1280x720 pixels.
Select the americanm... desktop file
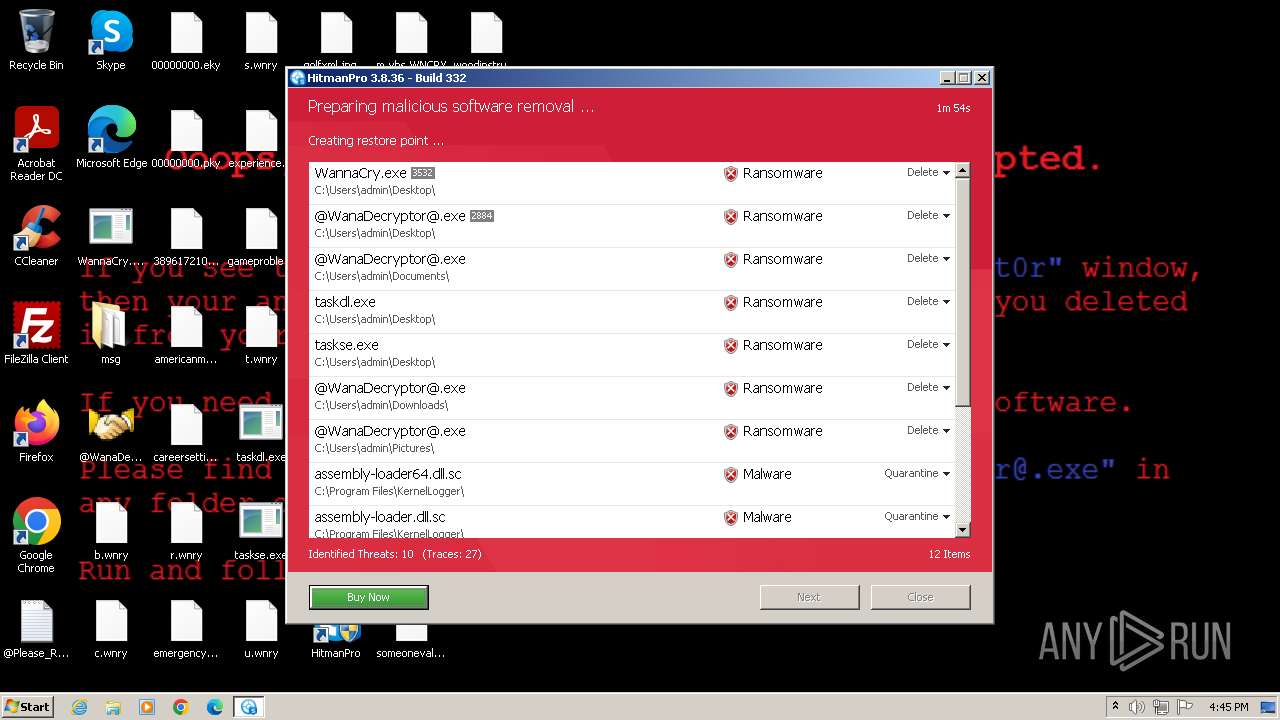pyautogui.click(x=186, y=334)
